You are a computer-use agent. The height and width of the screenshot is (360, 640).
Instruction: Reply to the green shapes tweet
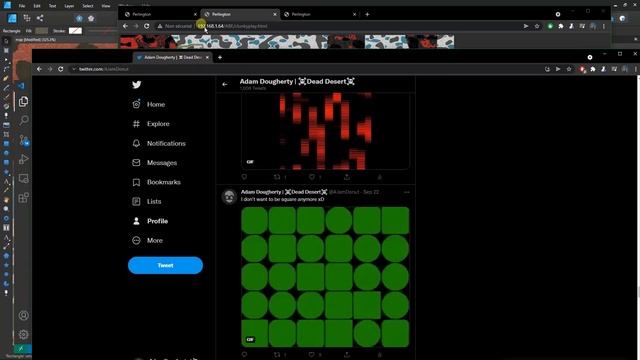[x=244, y=354]
